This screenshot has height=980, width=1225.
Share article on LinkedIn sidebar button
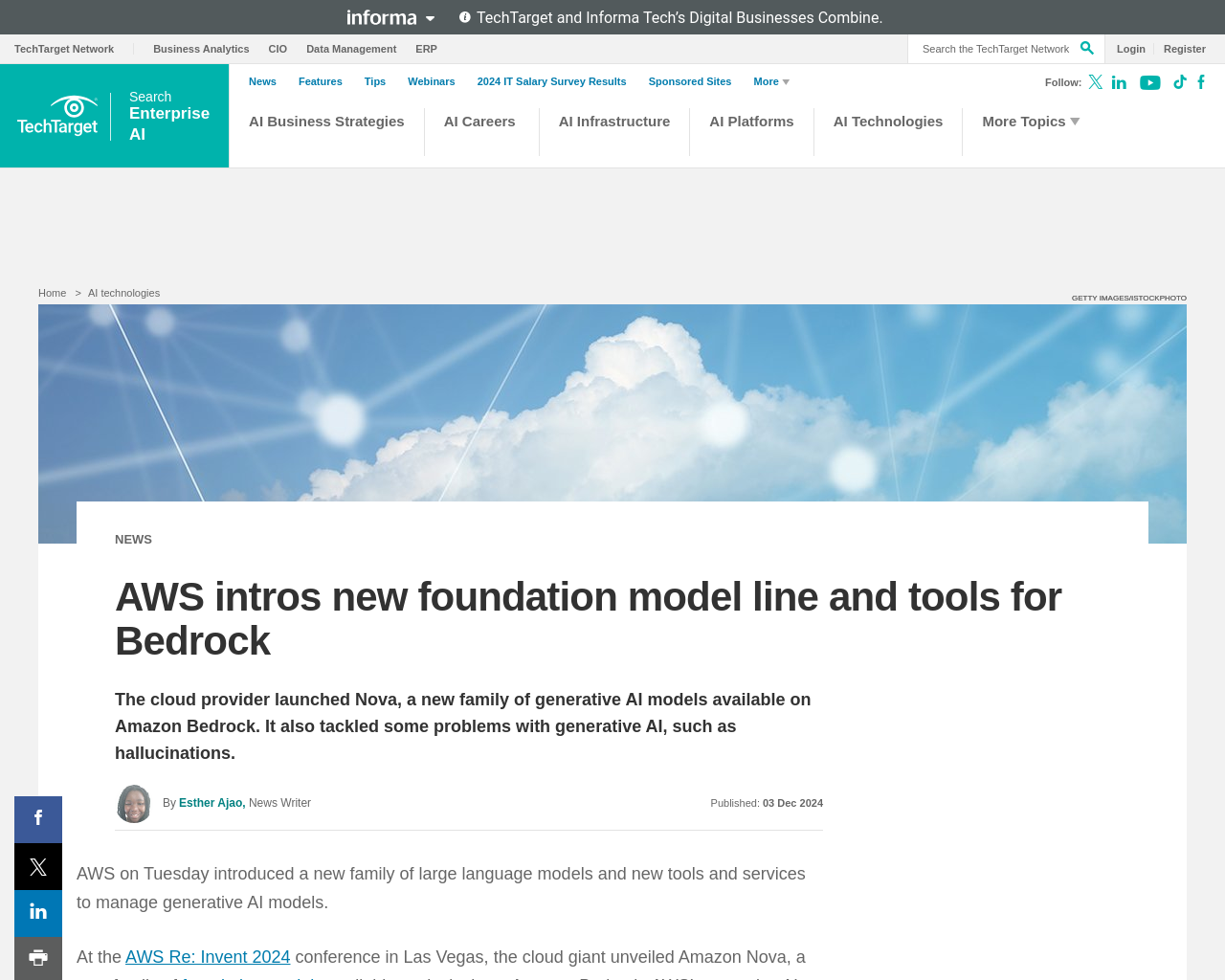point(38,913)
